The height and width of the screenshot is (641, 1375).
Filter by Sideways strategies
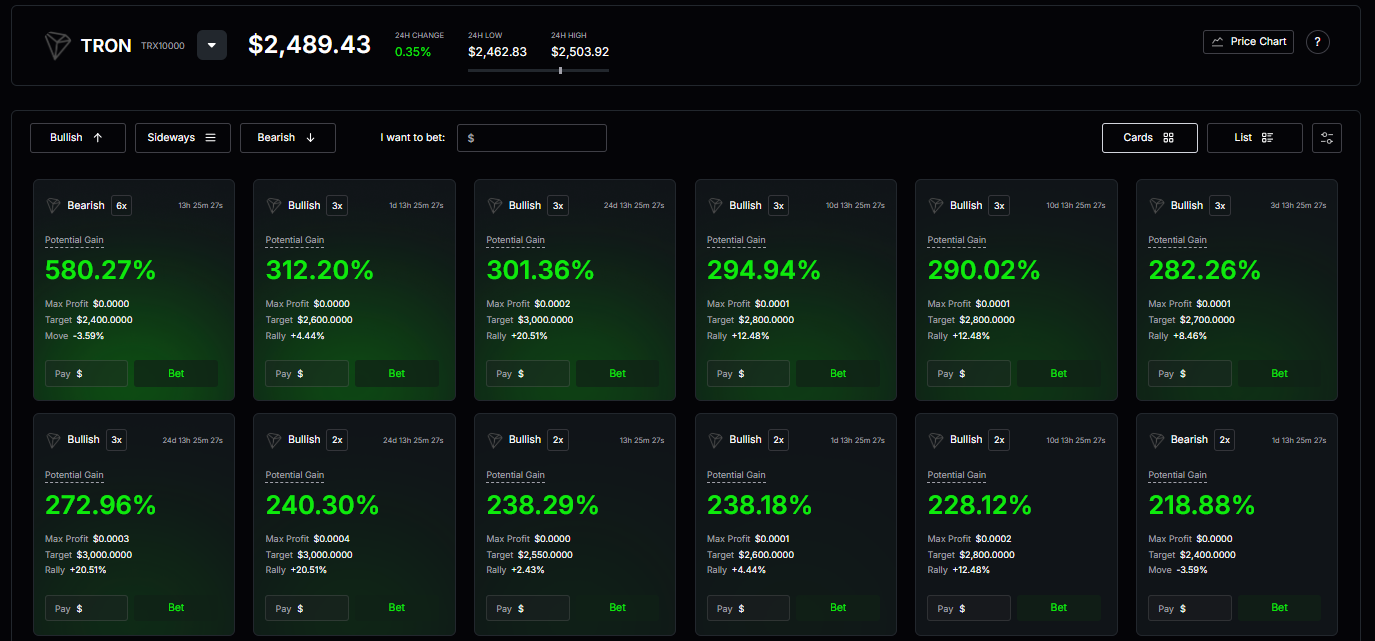(x=183, y=138)
